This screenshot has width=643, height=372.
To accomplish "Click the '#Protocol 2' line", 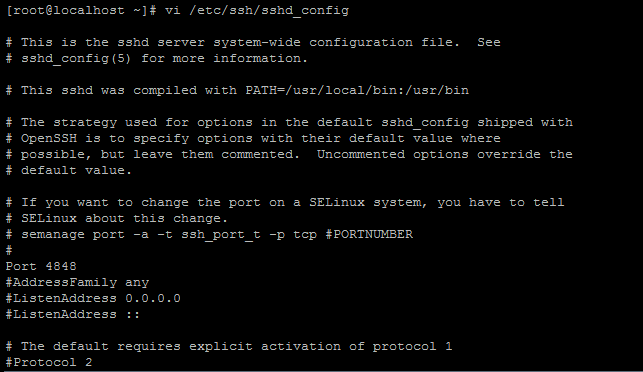I will (49, 363).
